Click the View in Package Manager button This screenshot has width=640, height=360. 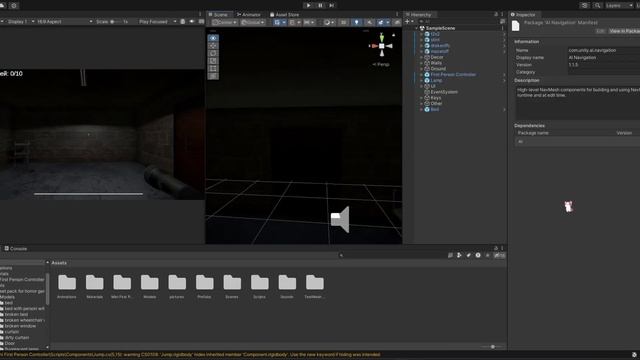624,31
